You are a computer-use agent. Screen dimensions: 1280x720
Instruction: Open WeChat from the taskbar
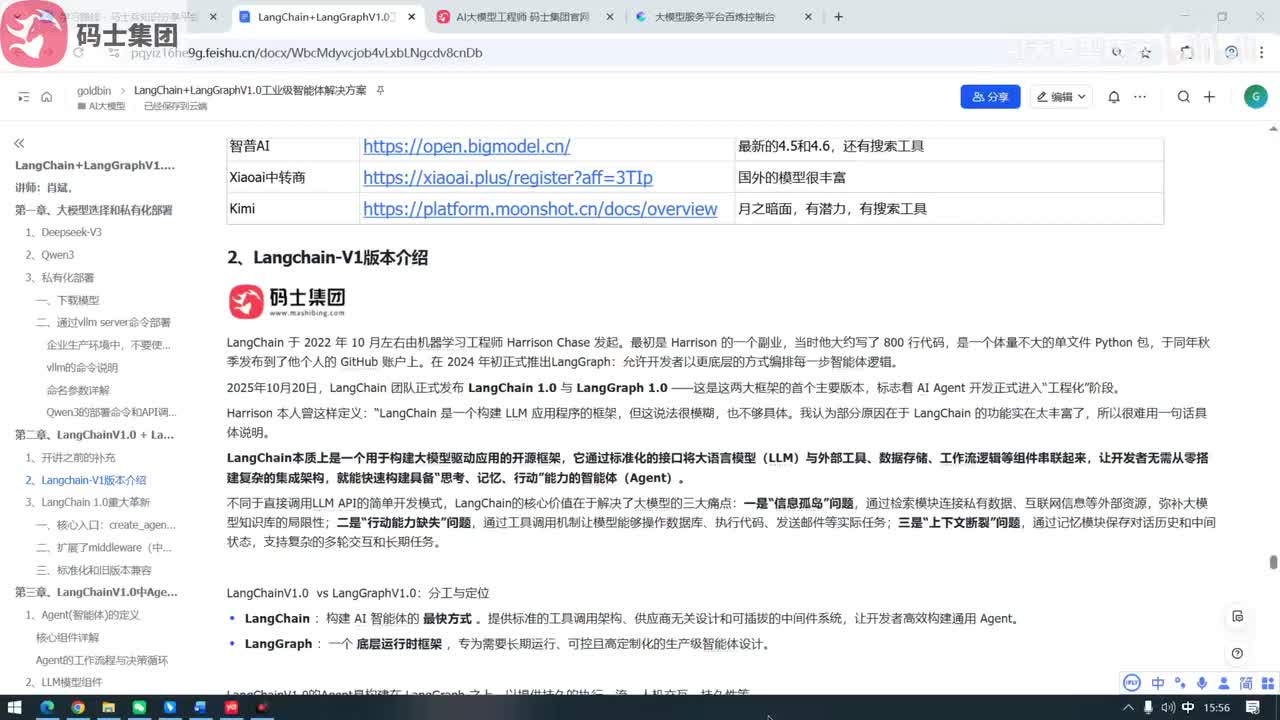pyautogui.click(x=139, y=707)
